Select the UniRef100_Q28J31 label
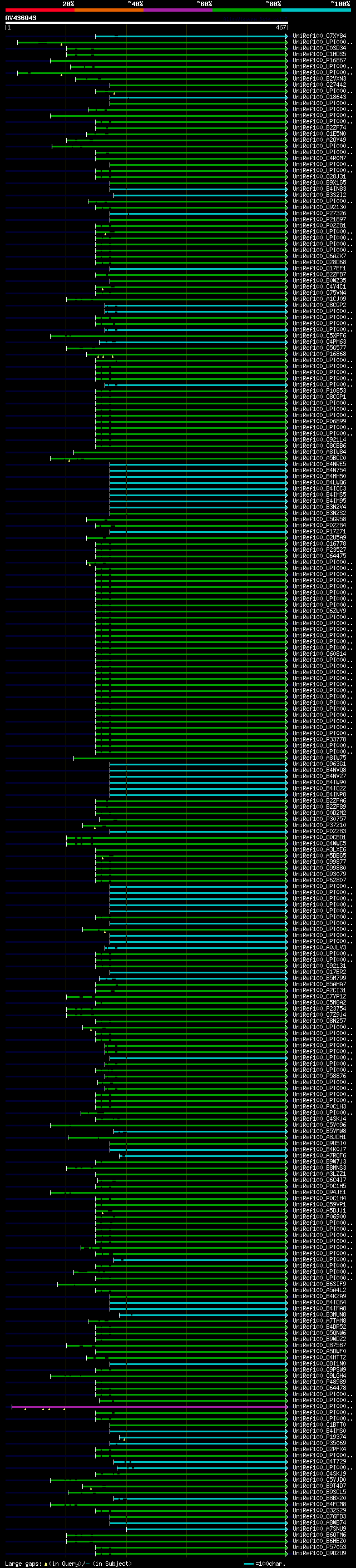The height and width of the screenshot is (1568, 356). click(319, 176)
